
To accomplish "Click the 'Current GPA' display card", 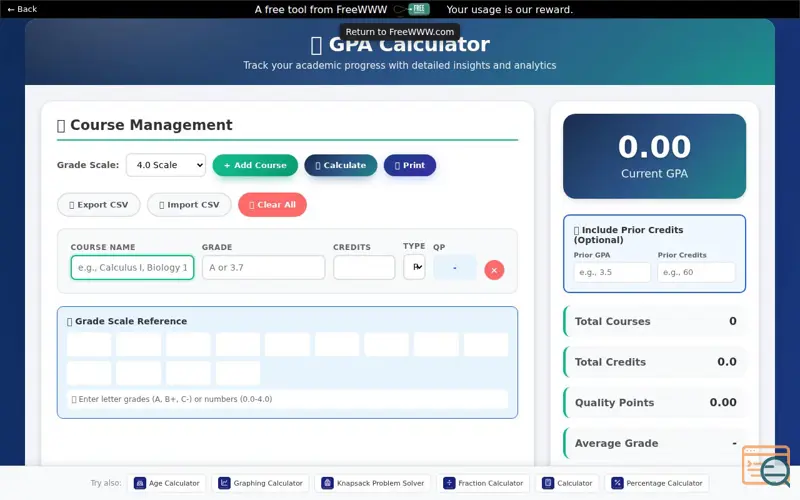I will pos(655,156).
